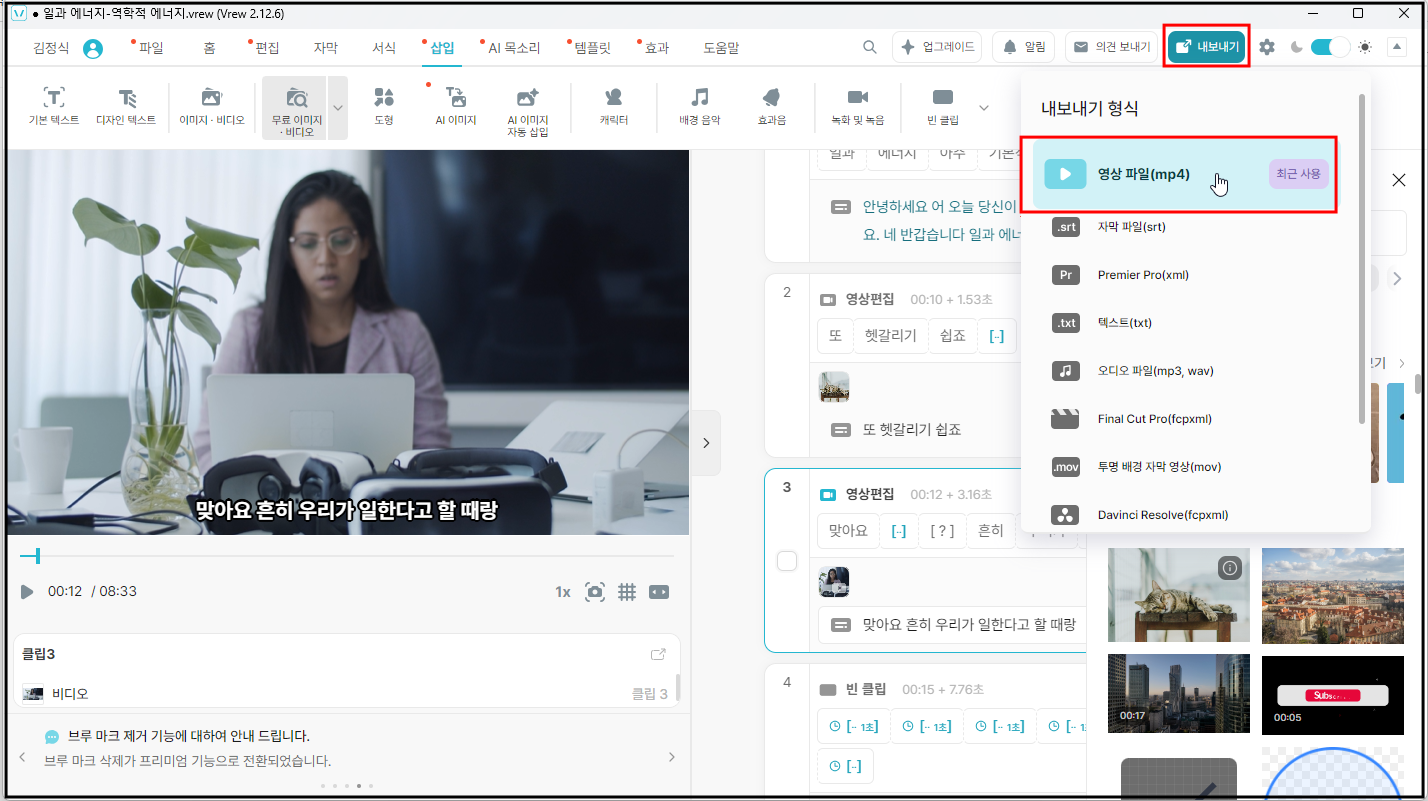Viewport: 1428px width, 801px height.
Task: Expand the free image·video dropdown arrow
Action: [338, 108]
